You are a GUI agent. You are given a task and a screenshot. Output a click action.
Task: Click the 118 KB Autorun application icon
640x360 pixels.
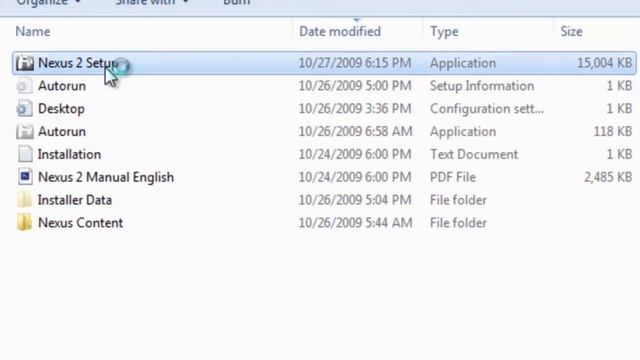(24, 132)
